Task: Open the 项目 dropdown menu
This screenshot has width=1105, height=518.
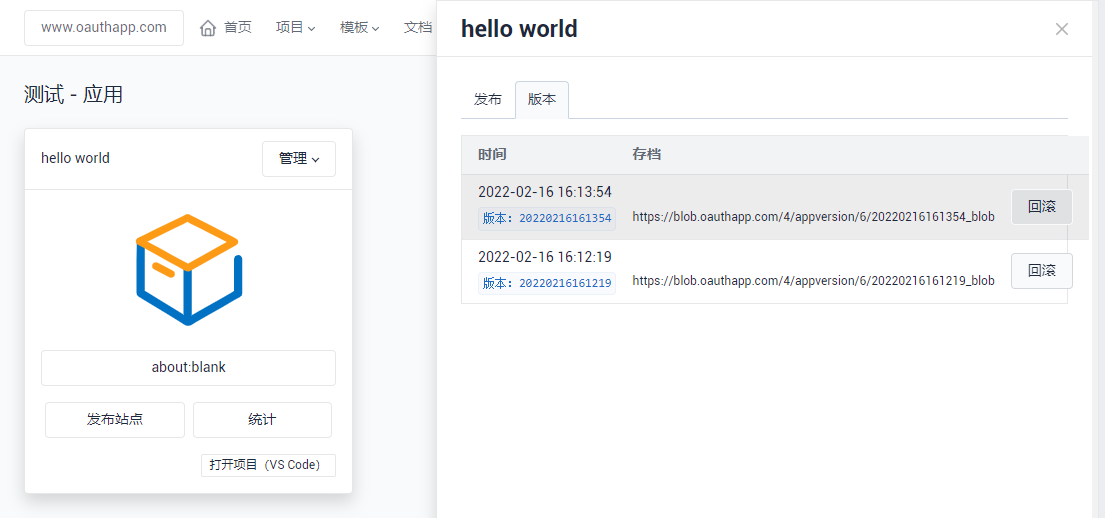Action: coord(295,28)
